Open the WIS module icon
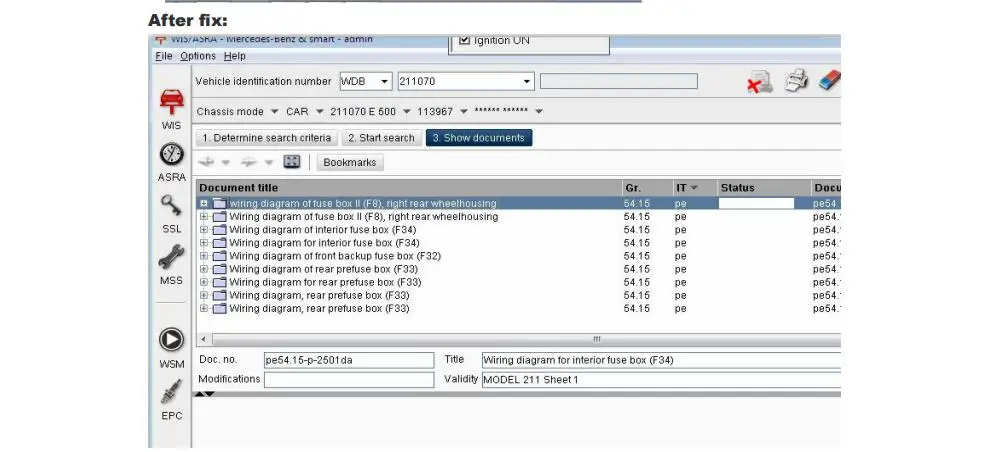 172,102
